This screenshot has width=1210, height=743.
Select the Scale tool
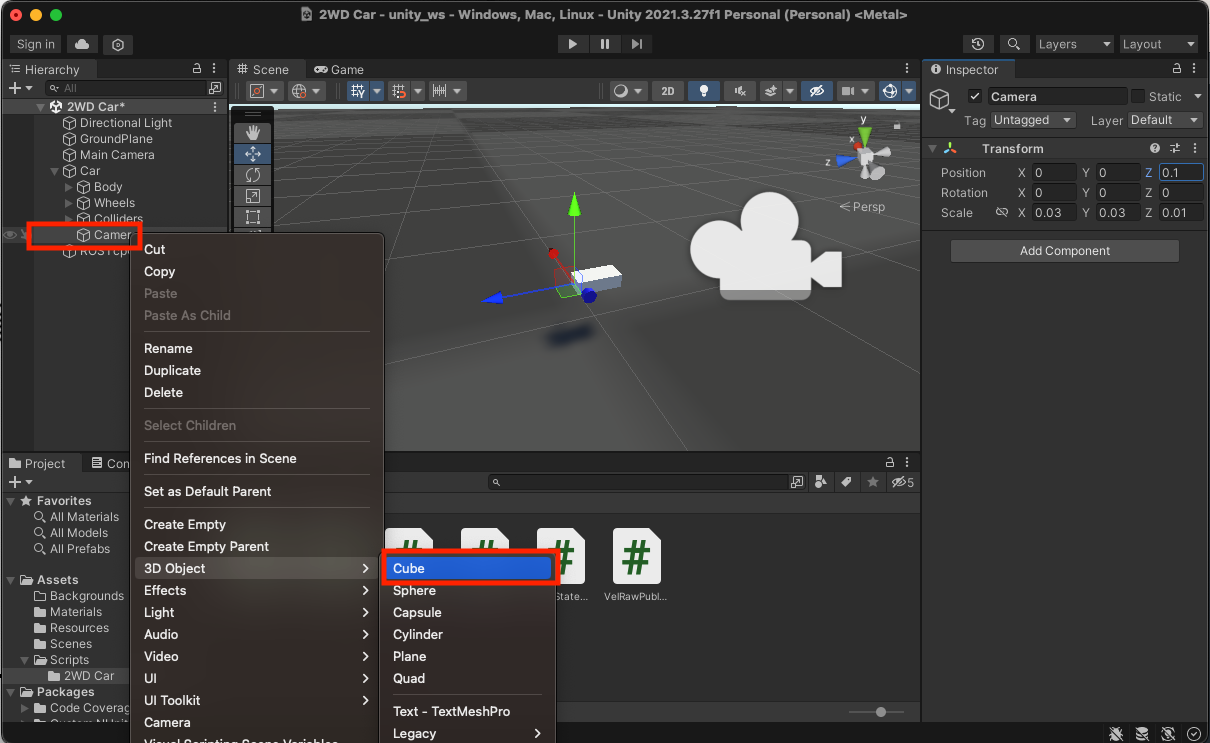[x=252, y=196]
